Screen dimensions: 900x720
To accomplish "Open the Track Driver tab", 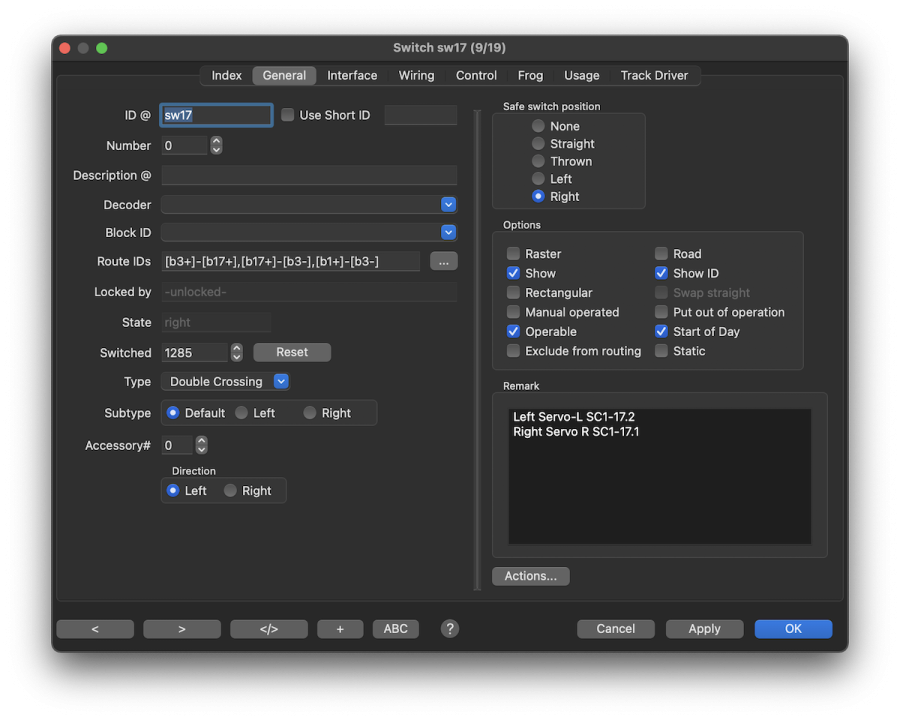I will [x=654, y=75].
